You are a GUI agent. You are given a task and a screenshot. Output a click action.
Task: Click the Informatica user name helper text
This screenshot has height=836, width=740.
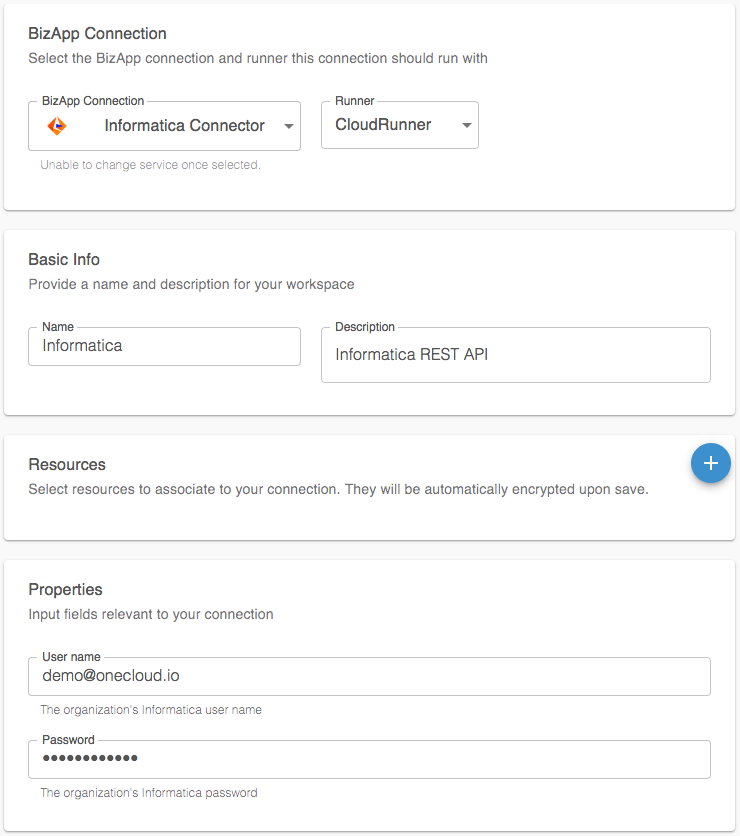pos(150,710)
